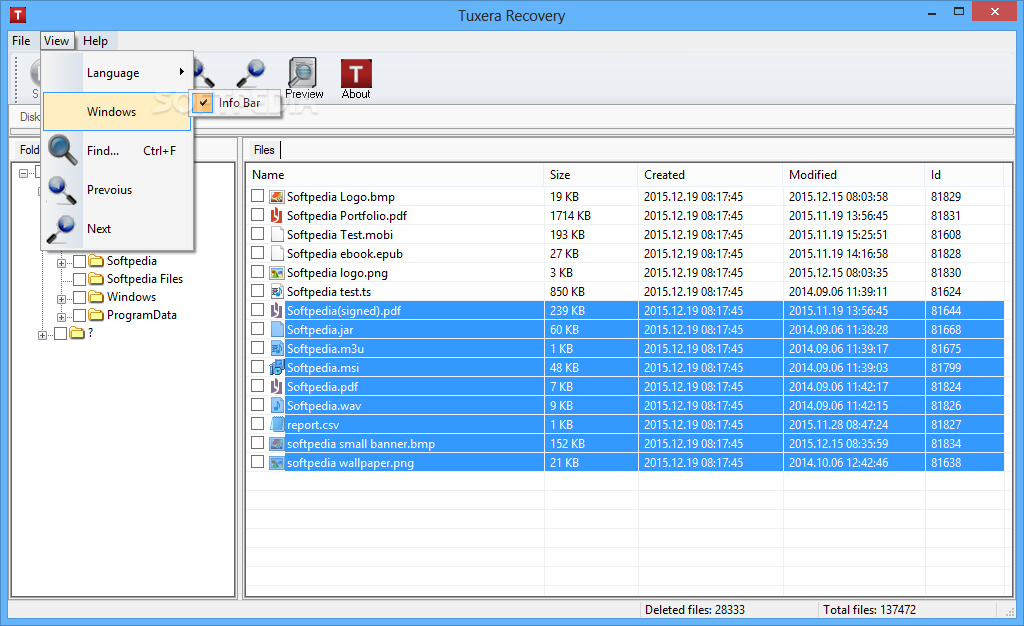This screenshot has height=626, width=1024.
Task: Click the Tuxera app icon in title bar
Action: click(18, 14)
